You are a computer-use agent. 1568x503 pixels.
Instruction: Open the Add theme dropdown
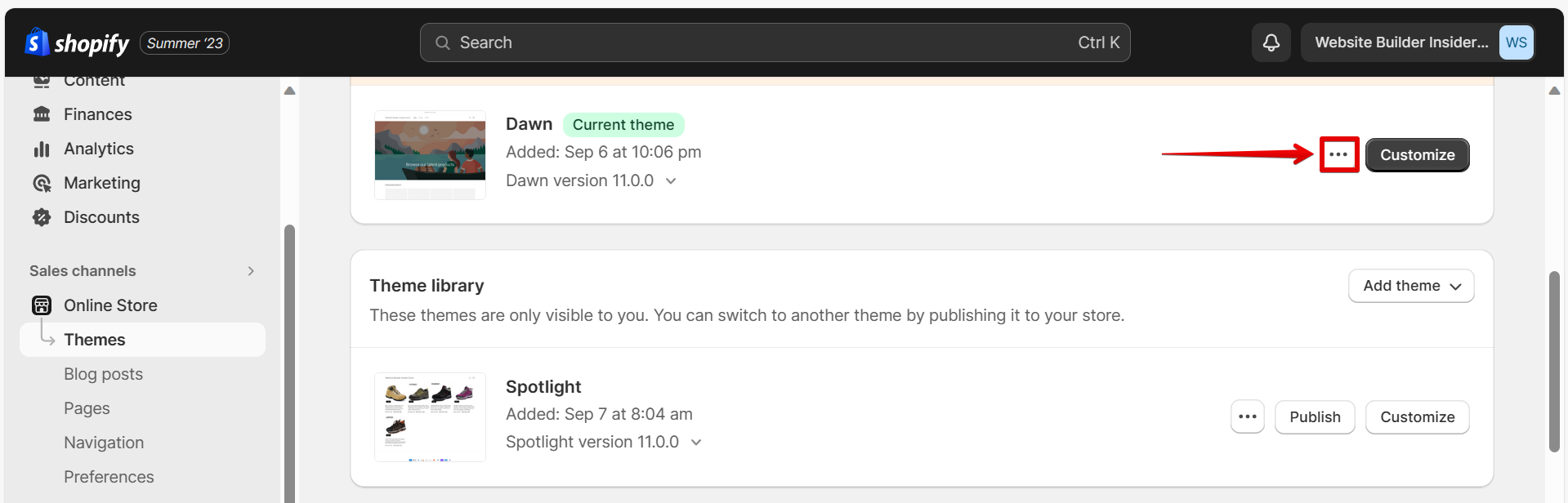1410,286
